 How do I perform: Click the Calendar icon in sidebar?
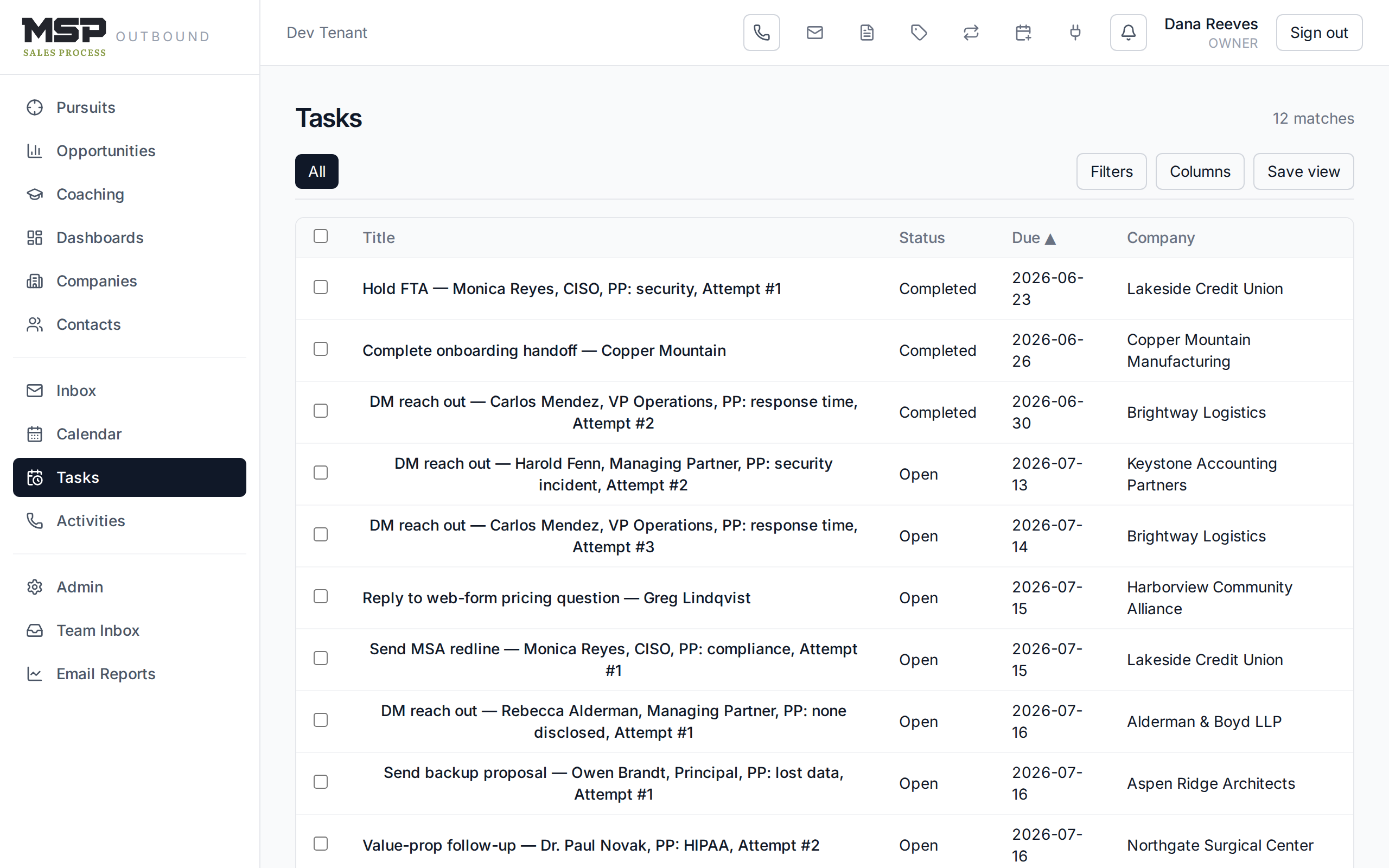point(35,434)
